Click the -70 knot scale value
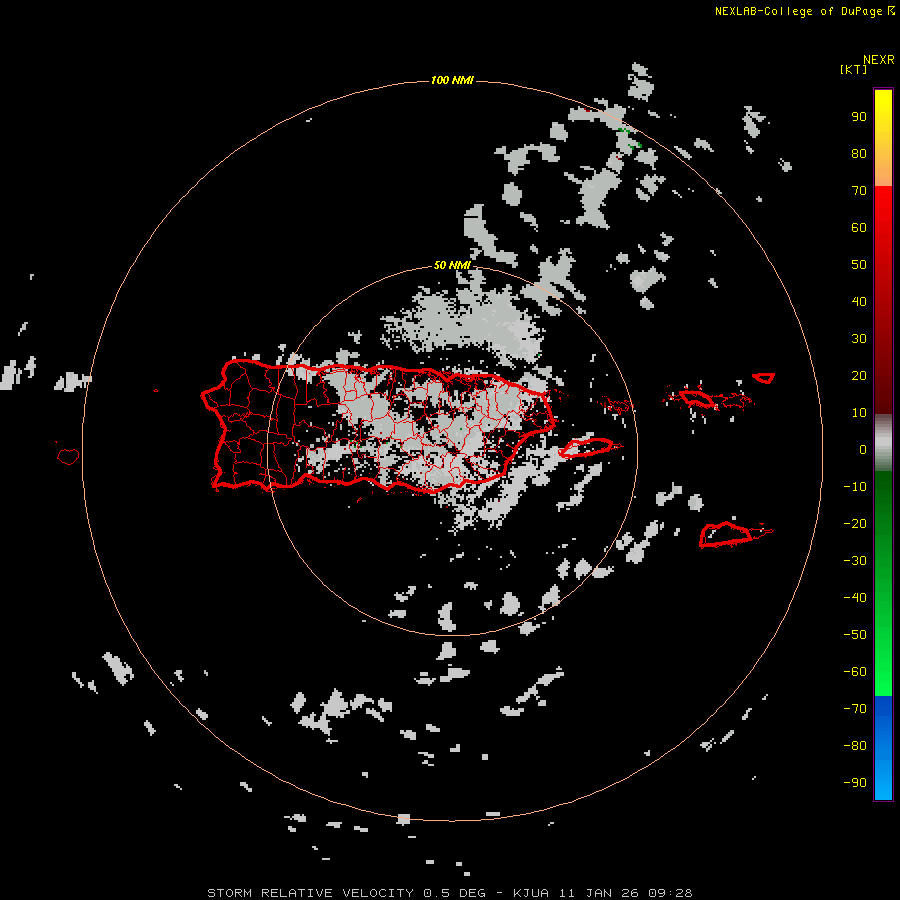 coord(855,708)
